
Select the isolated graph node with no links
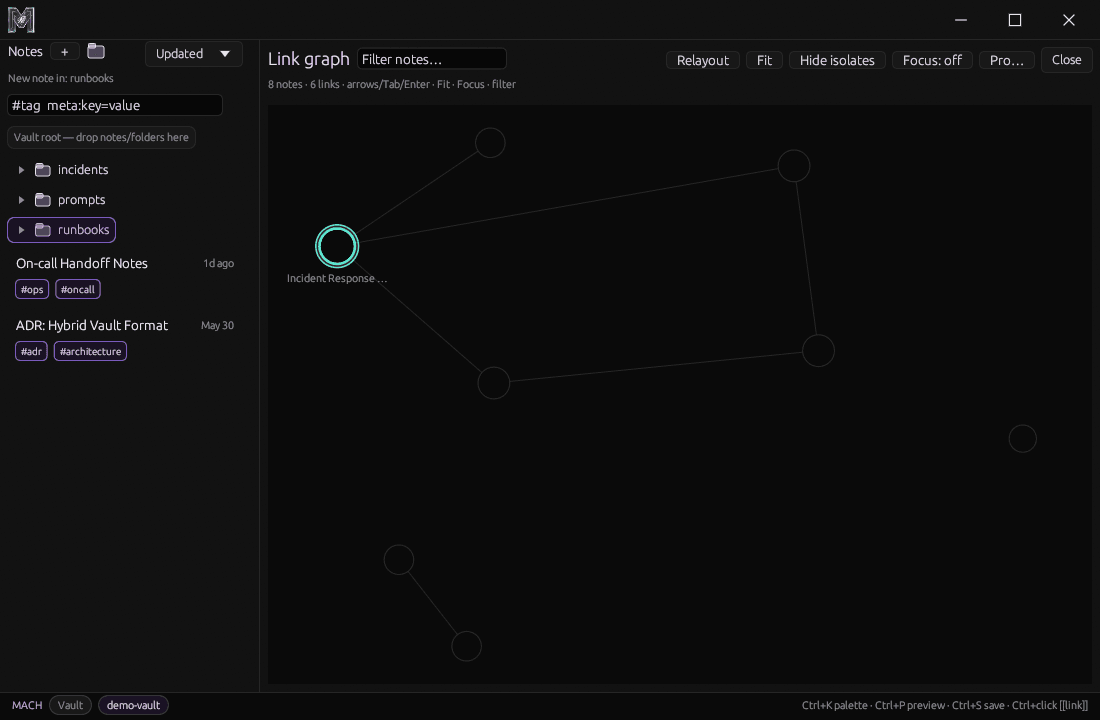(1023, 439)
